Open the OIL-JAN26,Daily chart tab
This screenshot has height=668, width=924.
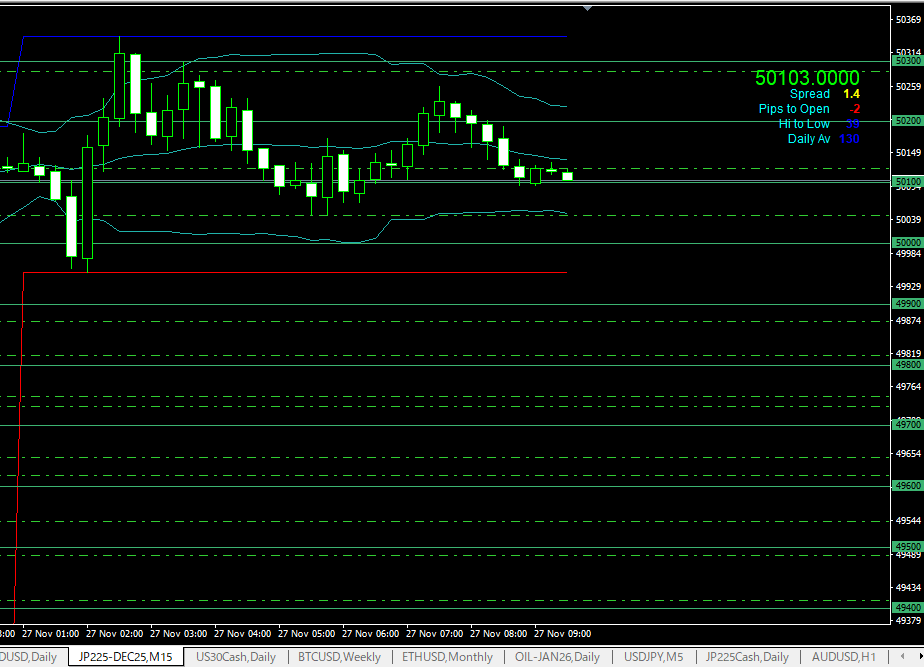pos(558,657)
